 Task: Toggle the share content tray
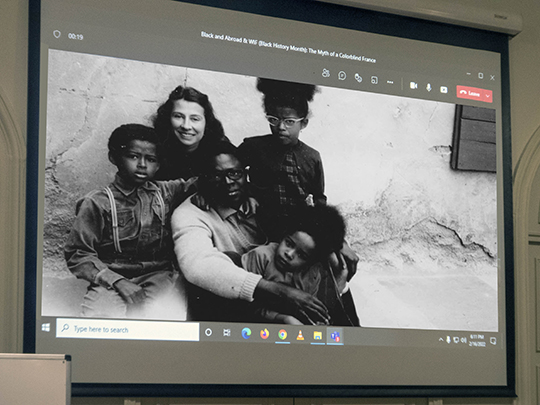(444, 90)
